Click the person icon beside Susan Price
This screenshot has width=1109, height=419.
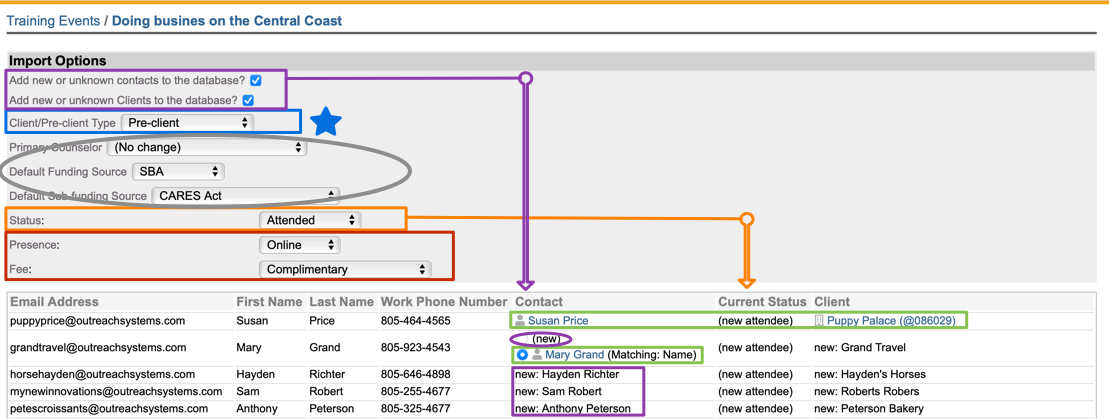pos(520,321)
